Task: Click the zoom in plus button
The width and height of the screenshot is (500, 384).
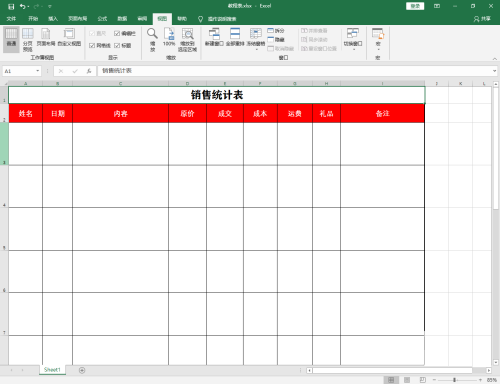Action: 480,380
